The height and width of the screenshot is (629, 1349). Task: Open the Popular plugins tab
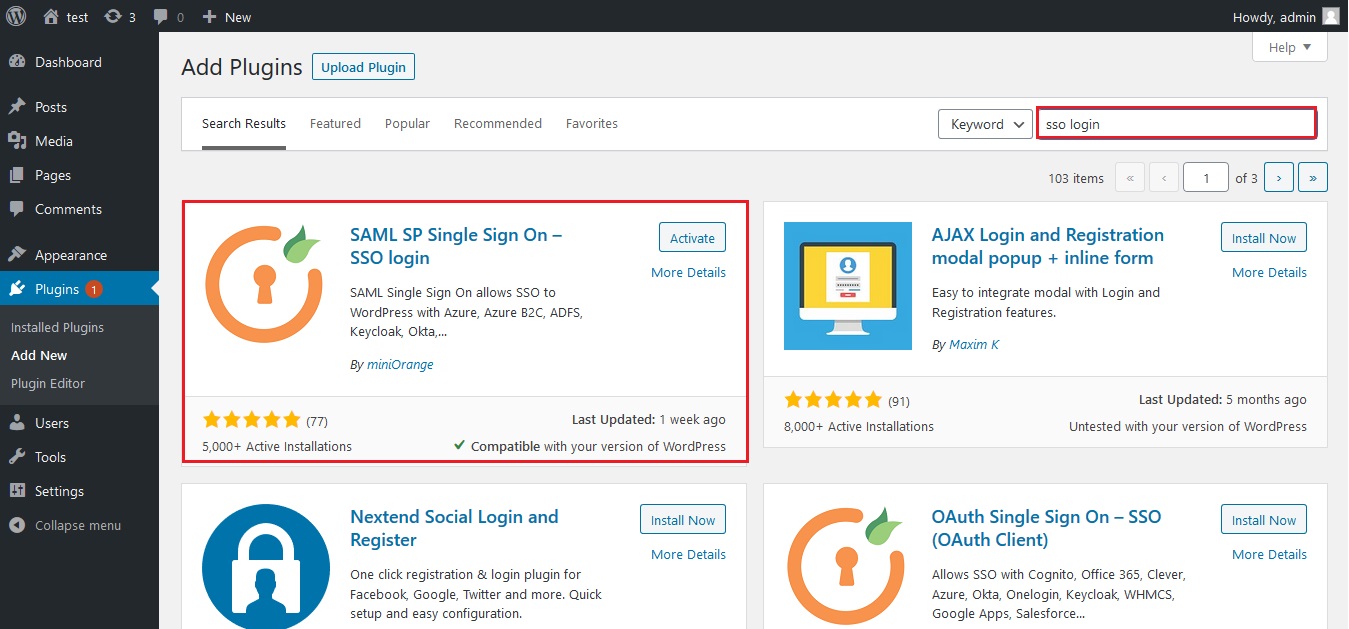point(407,123)
